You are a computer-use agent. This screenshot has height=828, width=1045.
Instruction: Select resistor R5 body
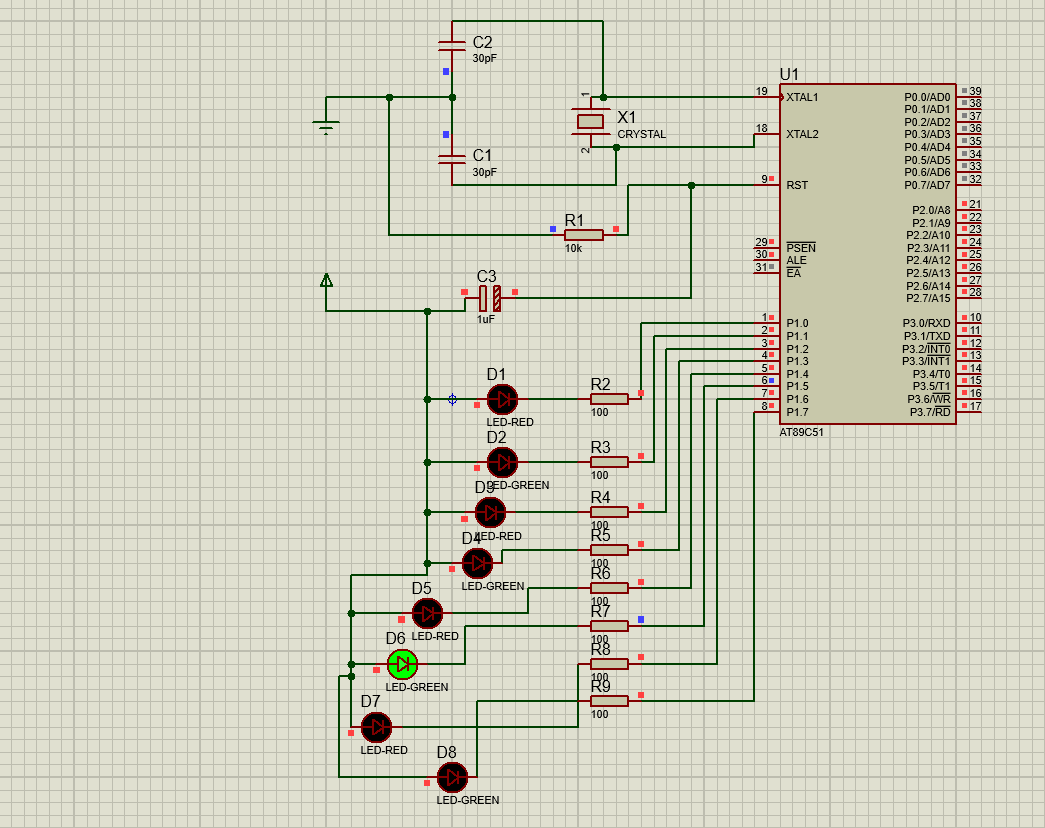click(609, 550)
